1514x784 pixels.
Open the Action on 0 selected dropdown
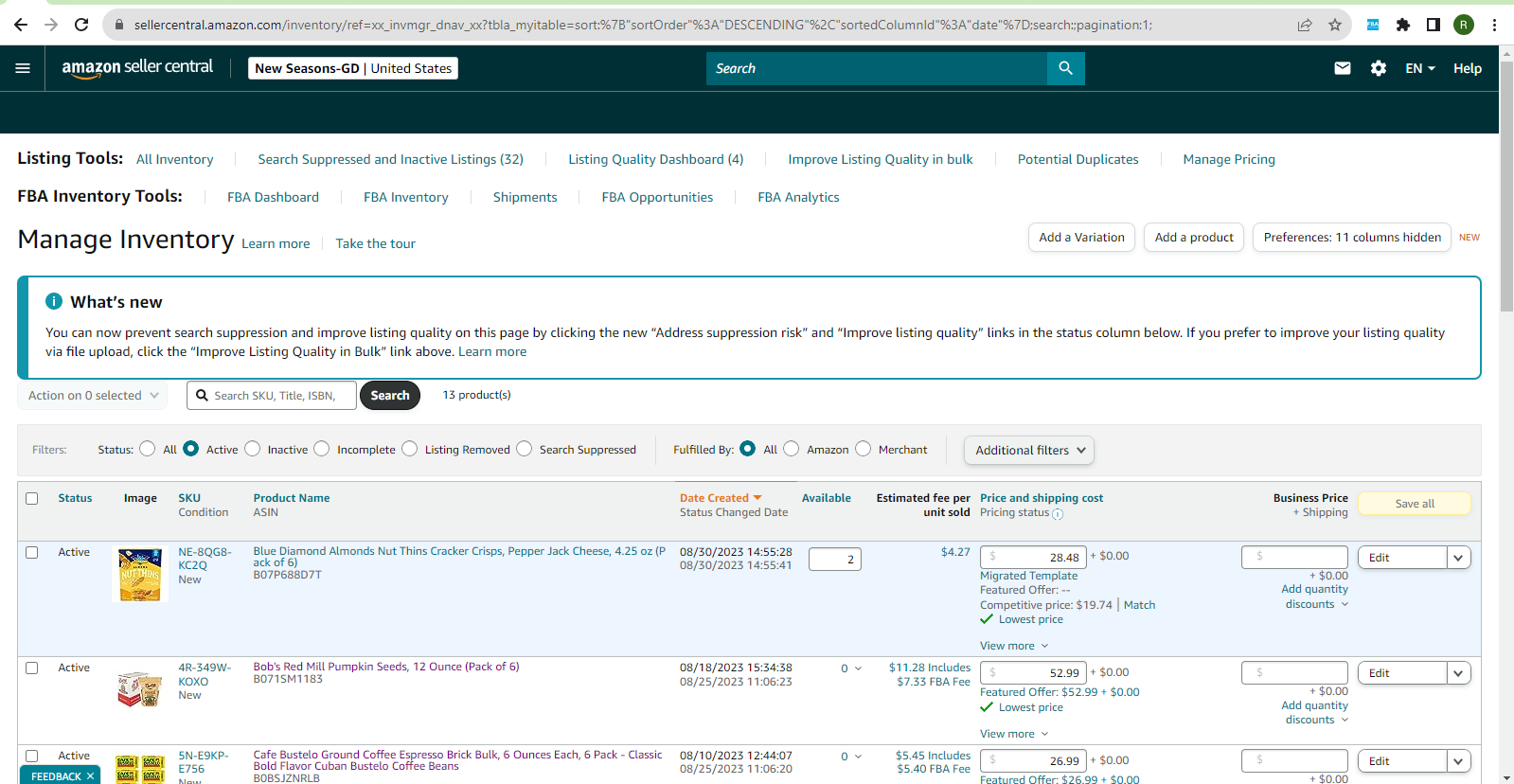point(93,396)
